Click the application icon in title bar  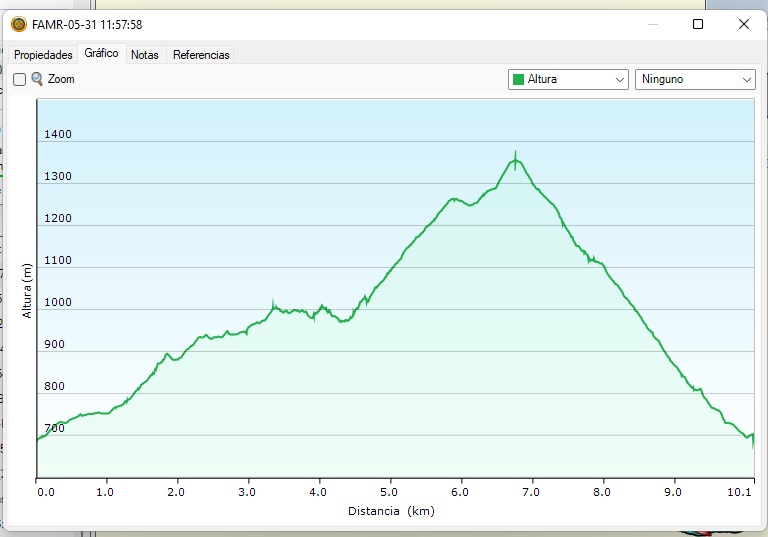point(18,24)
